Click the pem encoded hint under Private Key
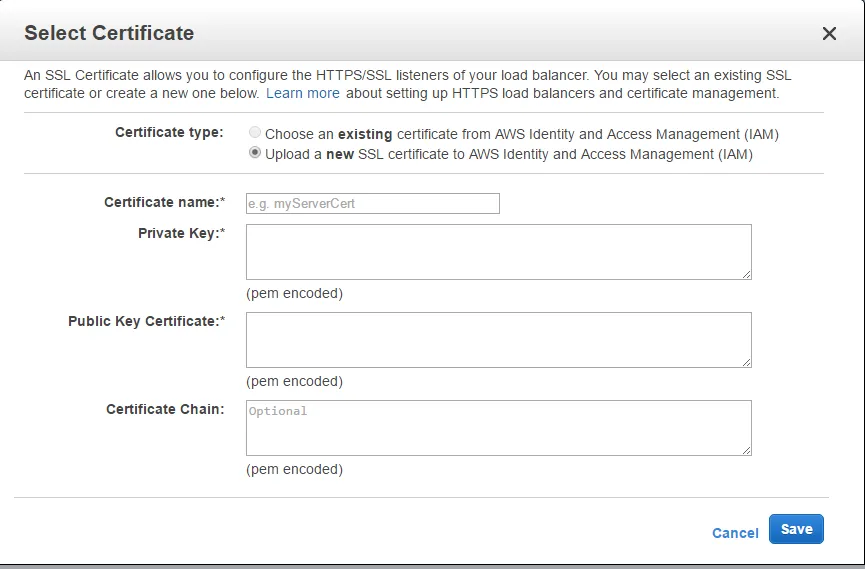Image resolution: width=865 pixels, height=569 pixels. 294,293
